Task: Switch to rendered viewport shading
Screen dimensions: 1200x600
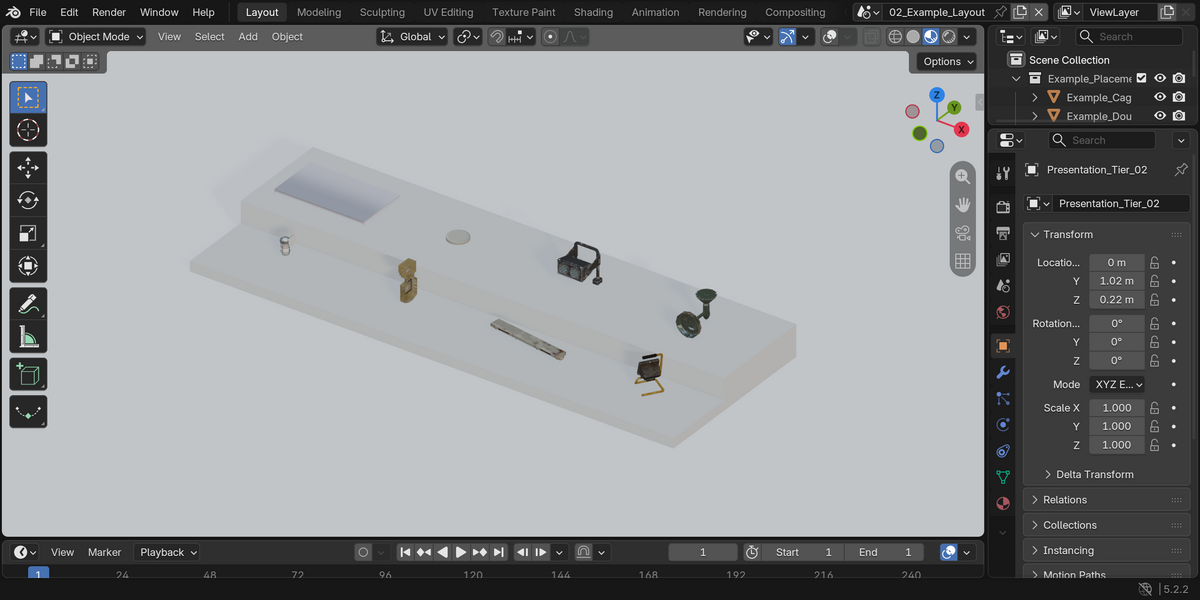Action: point(949,37)
